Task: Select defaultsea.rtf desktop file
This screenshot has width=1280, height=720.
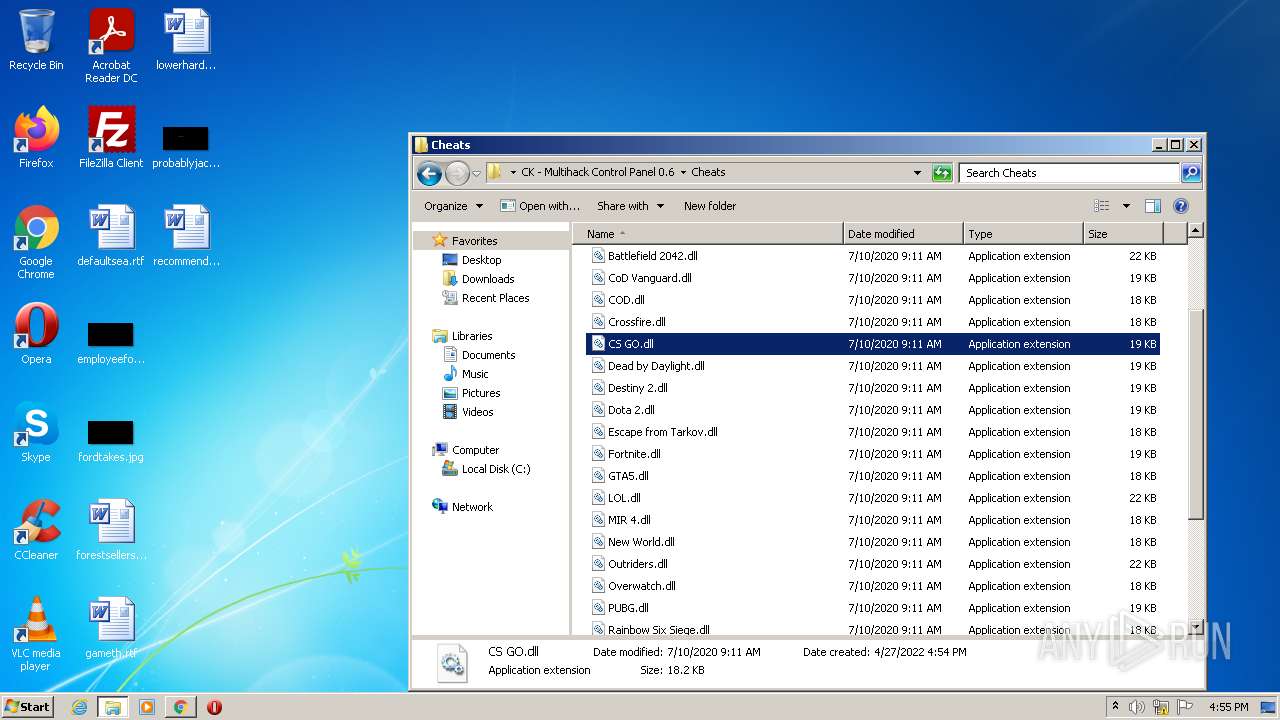Action: click(x=111, y=236)
